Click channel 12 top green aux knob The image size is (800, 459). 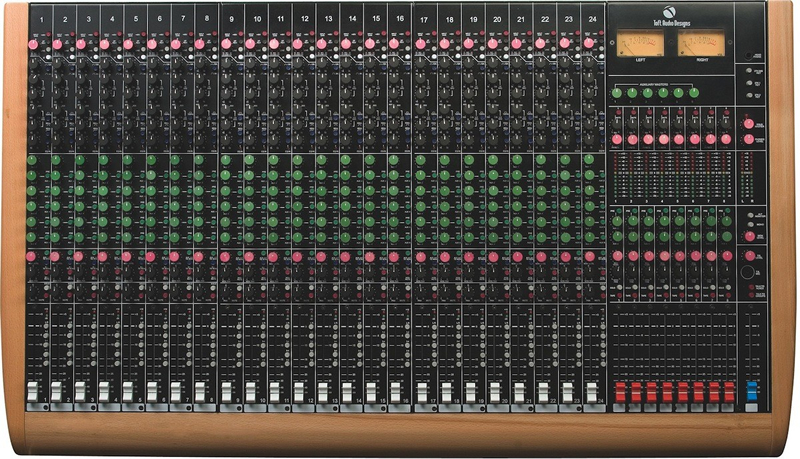point(297,160)
